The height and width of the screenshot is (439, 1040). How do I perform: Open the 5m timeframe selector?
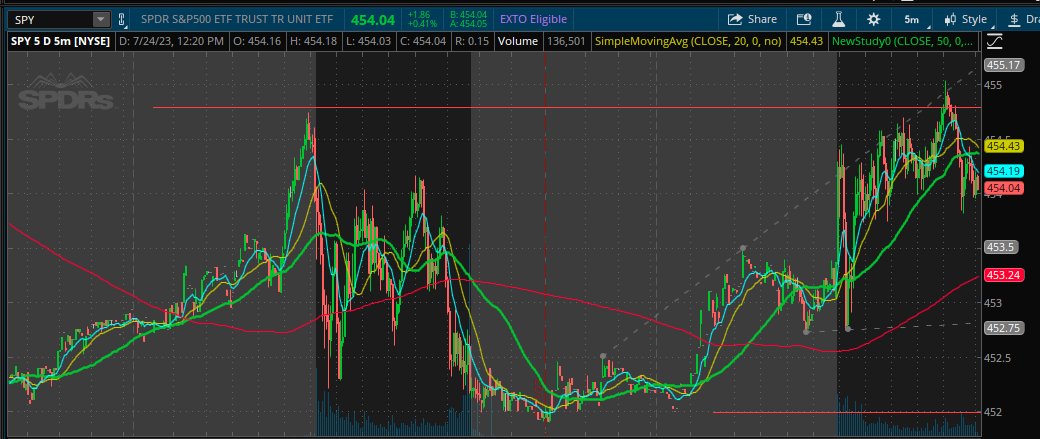tap(912, 20)
